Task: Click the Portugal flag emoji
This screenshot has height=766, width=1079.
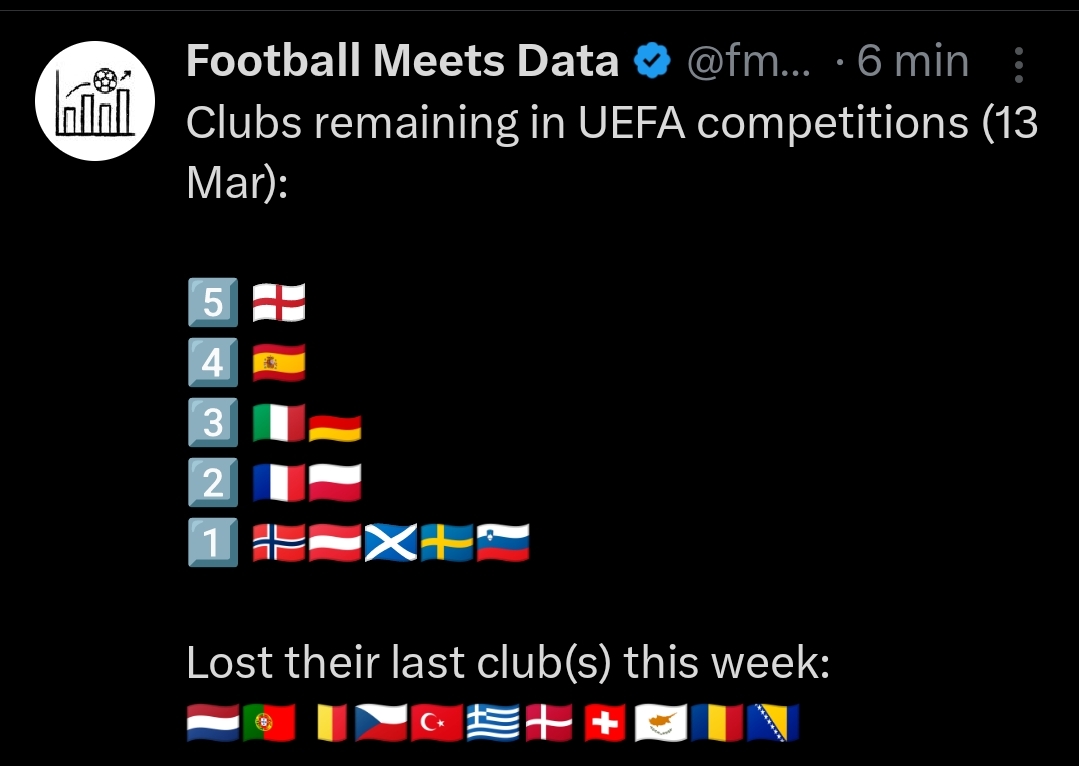Action: (x=270, y=722)
